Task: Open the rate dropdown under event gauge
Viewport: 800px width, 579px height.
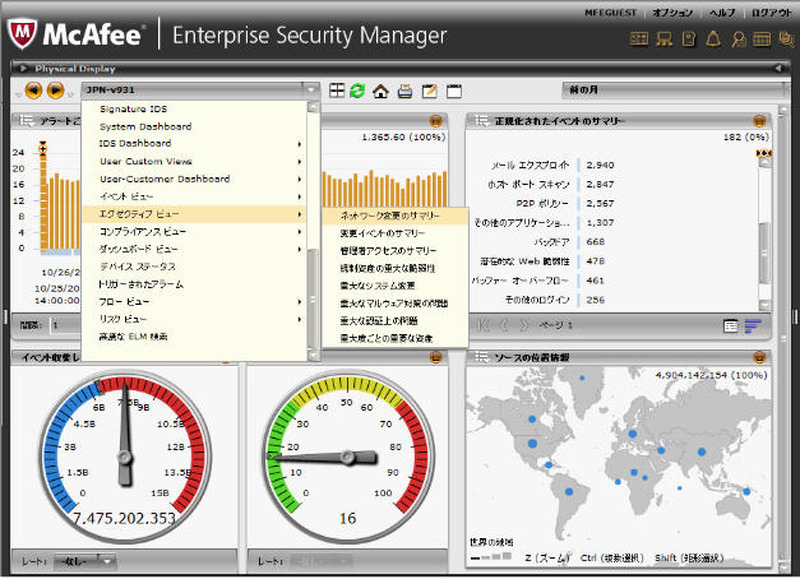Action: point(84,562)
